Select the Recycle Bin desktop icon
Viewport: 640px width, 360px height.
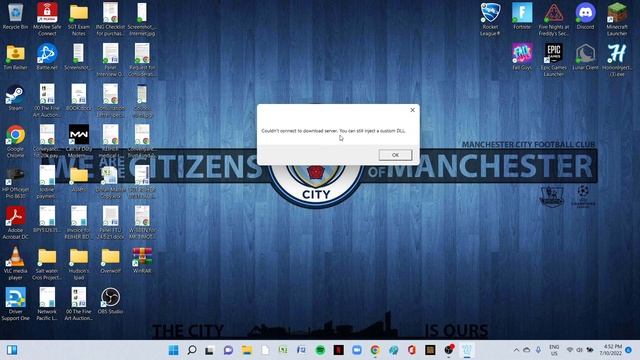point(16,16)
